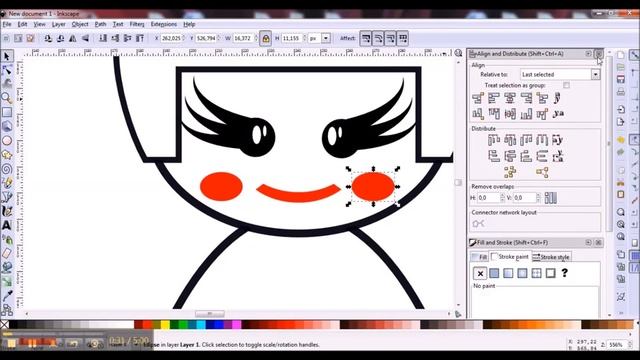Toggle second Affect rounded corners button
640x360 pixels.
[x=378, y=38]
